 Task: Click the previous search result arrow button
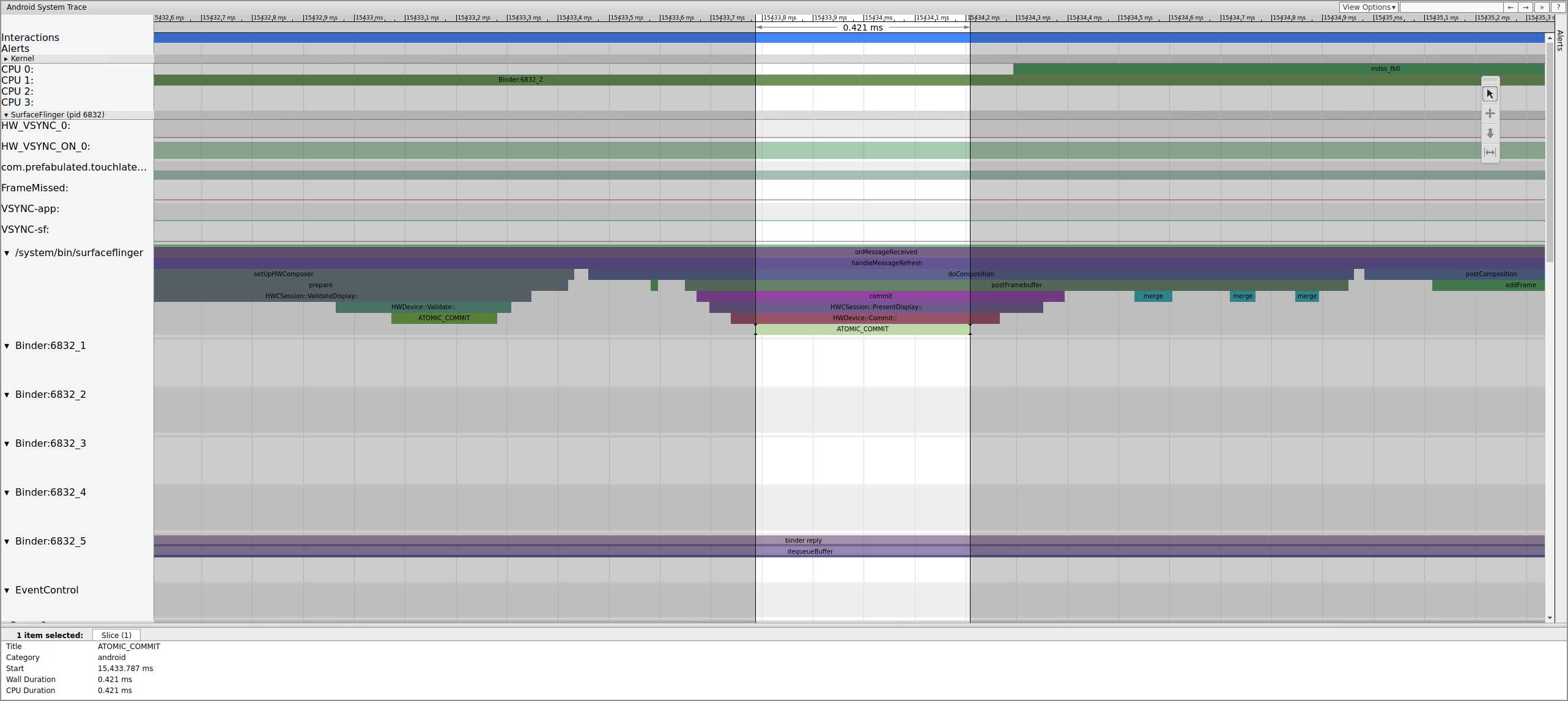[1511, 7]
